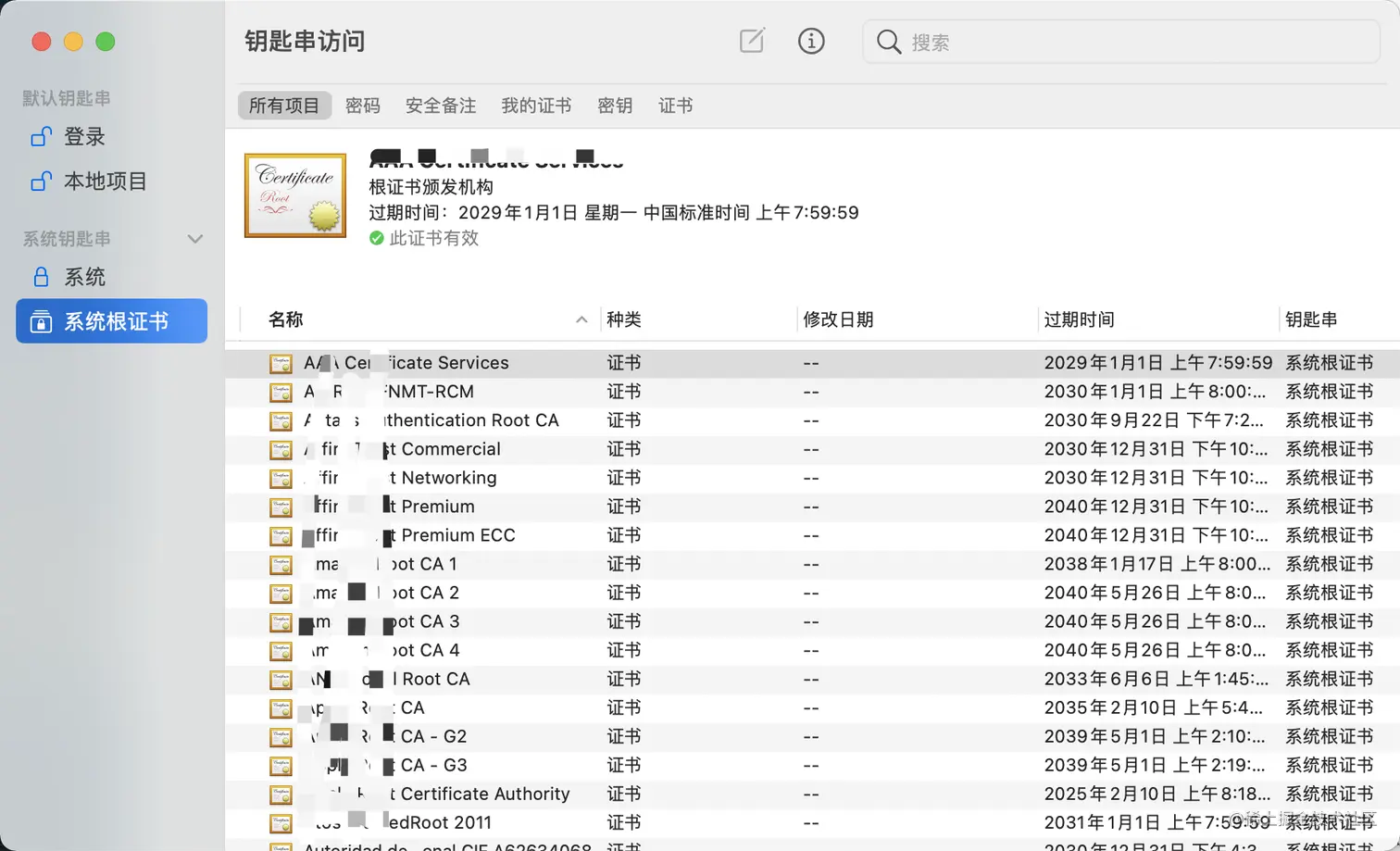1400x851 pixels.
Task: Select the certificate name ending 'FNMT-RCM'
Action: 389,392
